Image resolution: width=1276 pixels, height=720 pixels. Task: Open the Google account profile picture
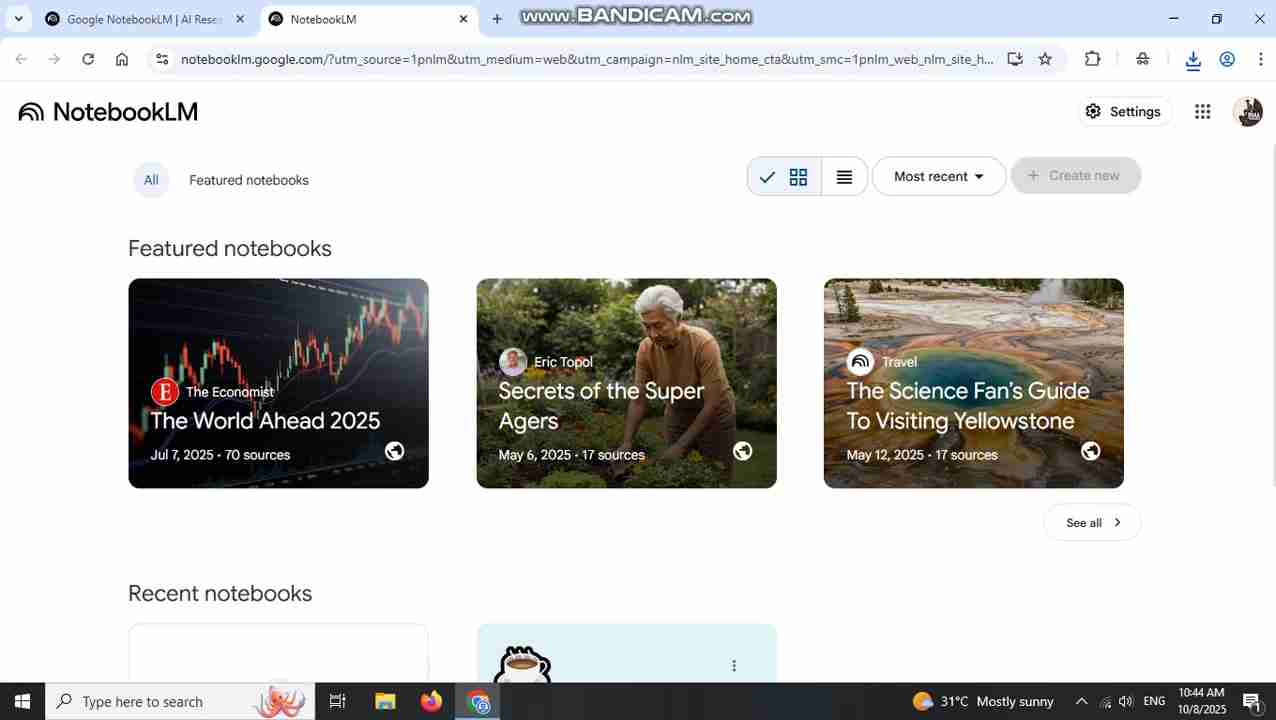tap(1248, 112)
